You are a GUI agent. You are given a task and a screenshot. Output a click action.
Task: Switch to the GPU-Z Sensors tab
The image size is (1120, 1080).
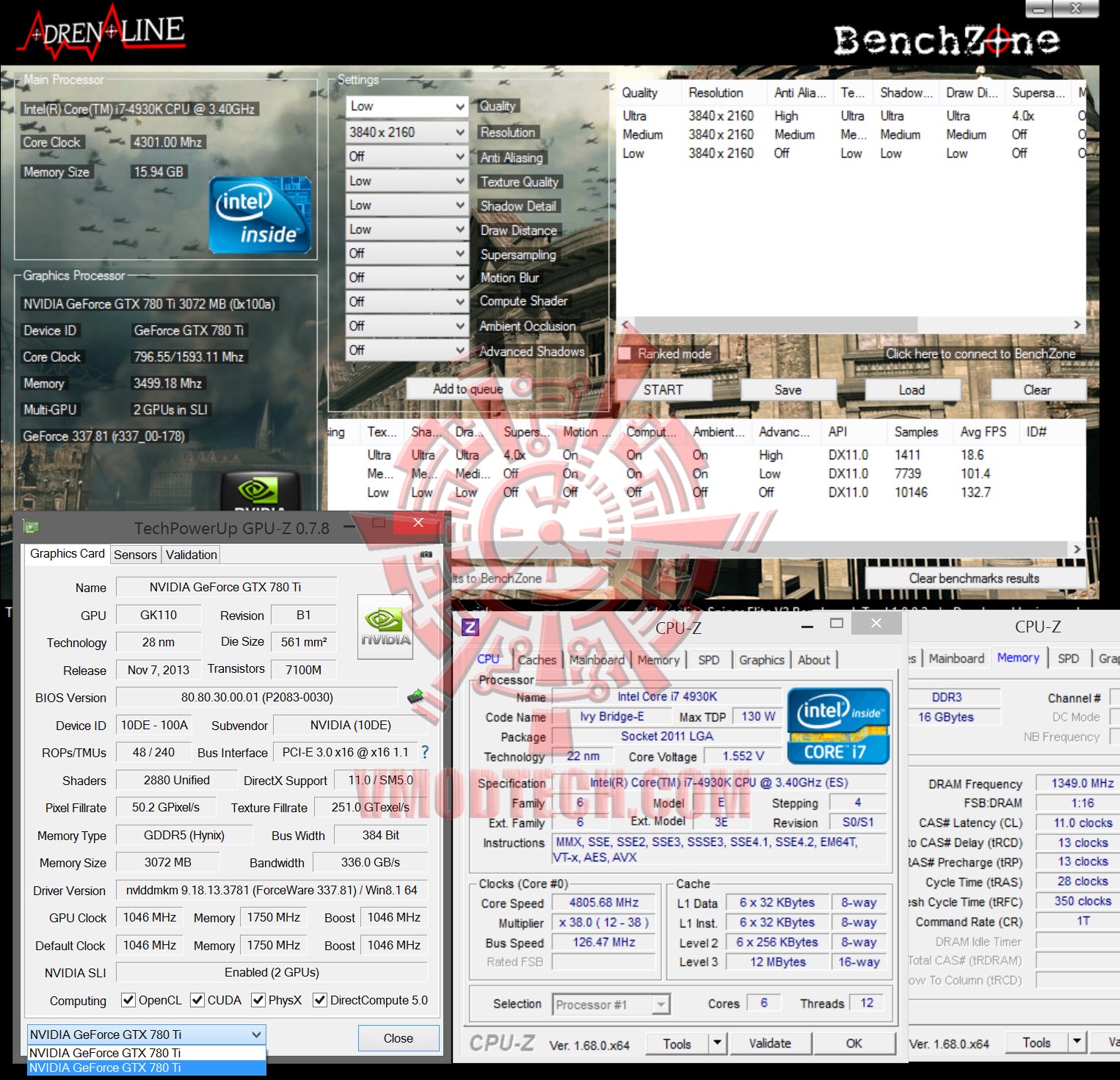pyautogui.click(x=135, y=555)
